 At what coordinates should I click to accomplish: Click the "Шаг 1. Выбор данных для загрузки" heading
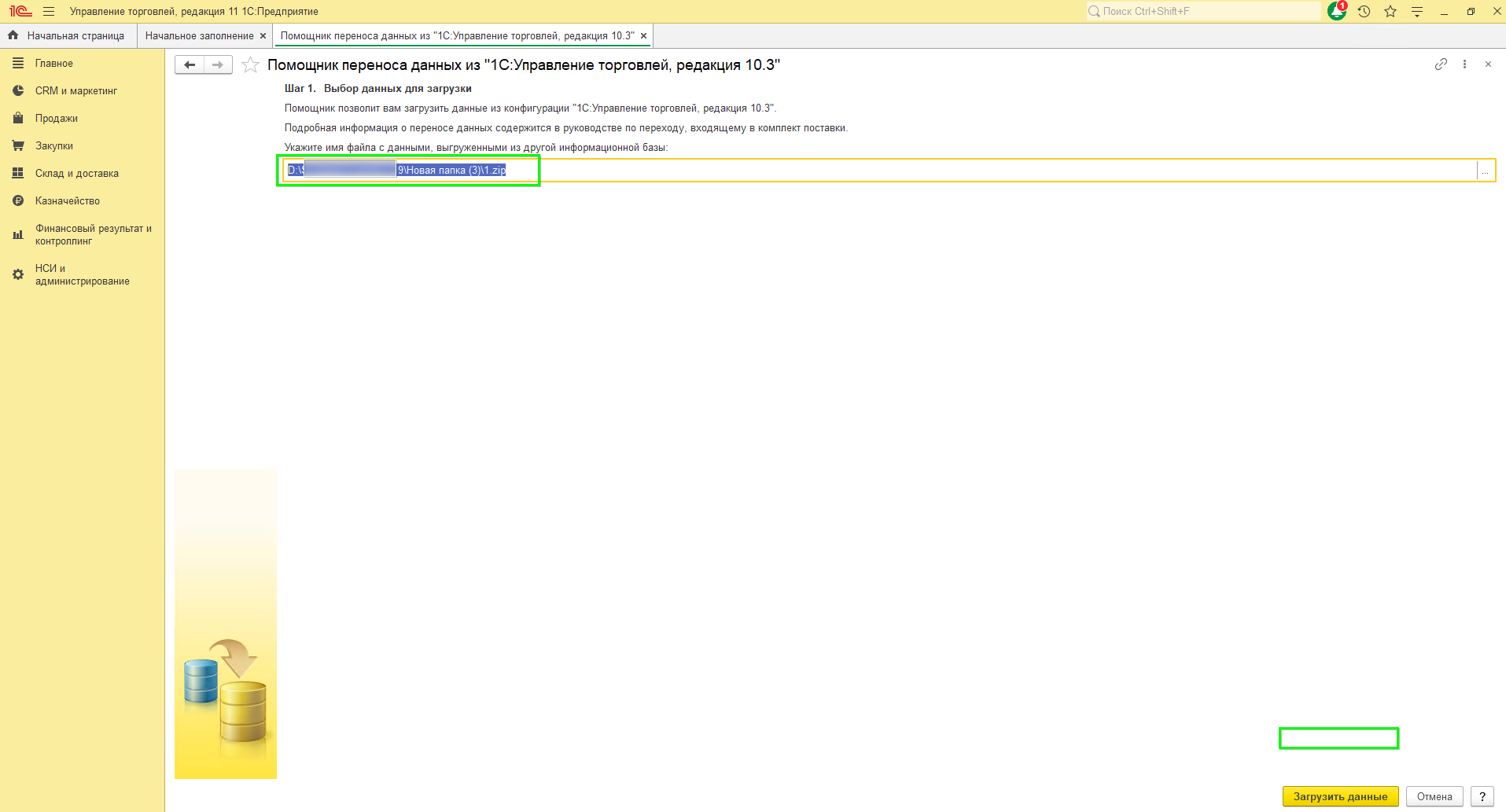[x=378, y=88]
